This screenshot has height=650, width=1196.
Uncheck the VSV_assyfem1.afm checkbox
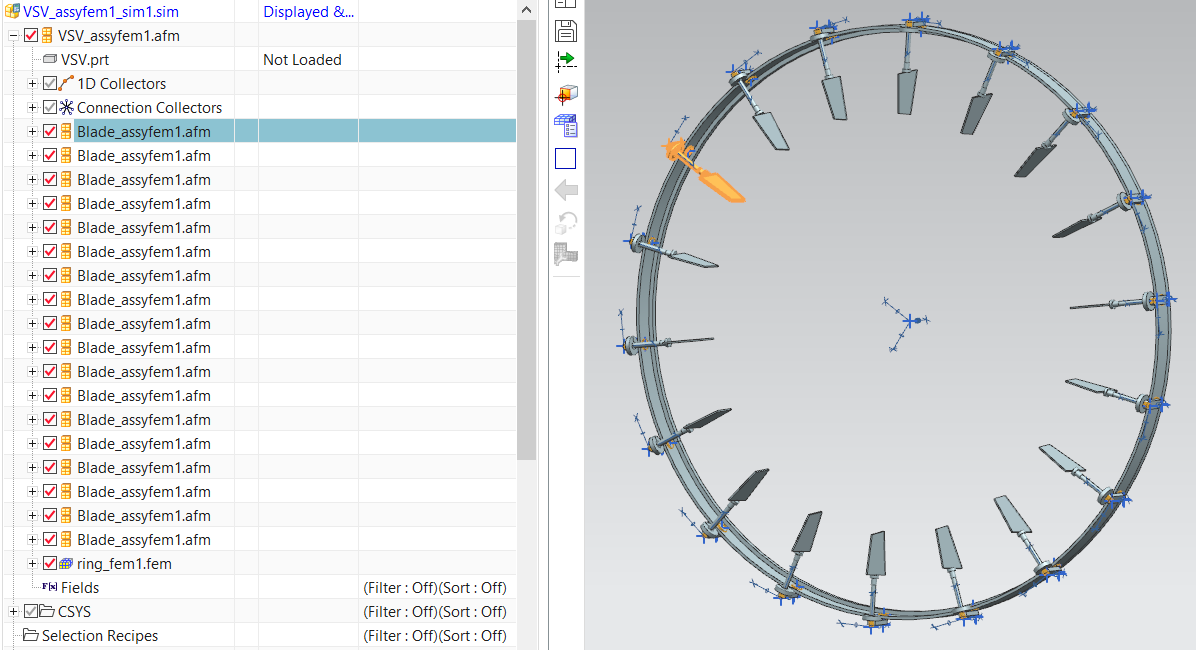coord(29,35)
